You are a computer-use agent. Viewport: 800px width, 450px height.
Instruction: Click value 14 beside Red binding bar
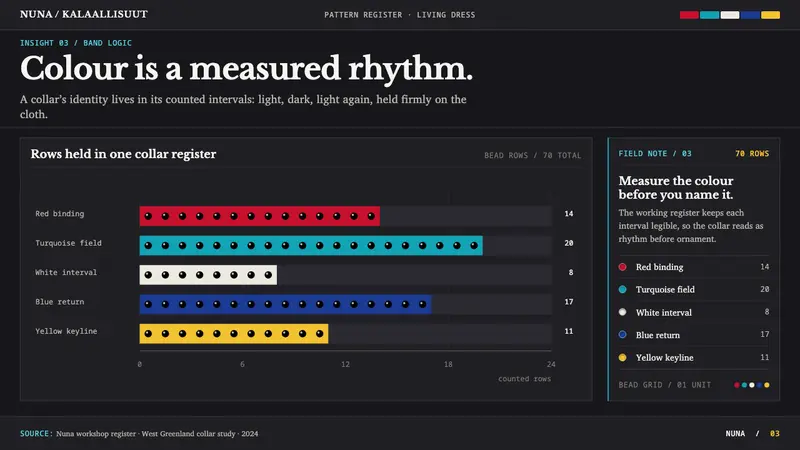(569, 214)
